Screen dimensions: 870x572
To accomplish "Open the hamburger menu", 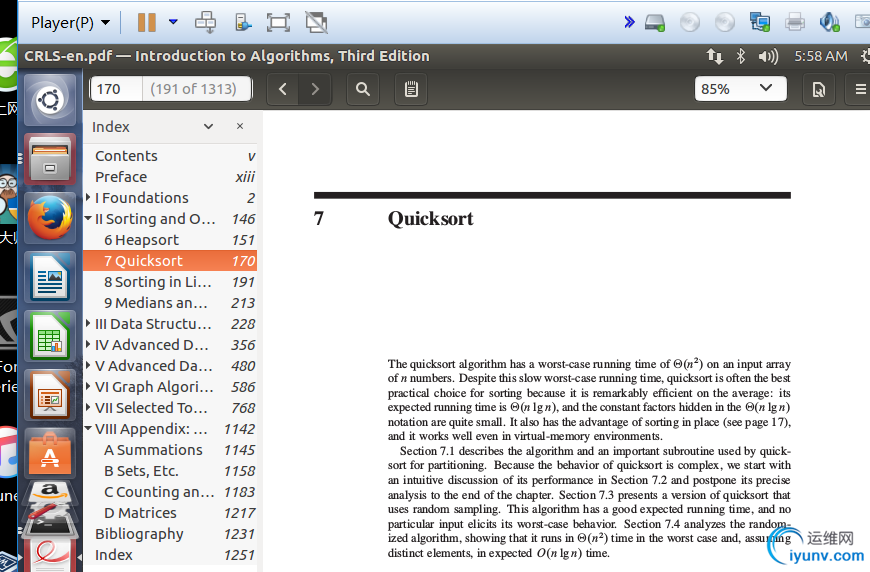I will tap(859, 89).
